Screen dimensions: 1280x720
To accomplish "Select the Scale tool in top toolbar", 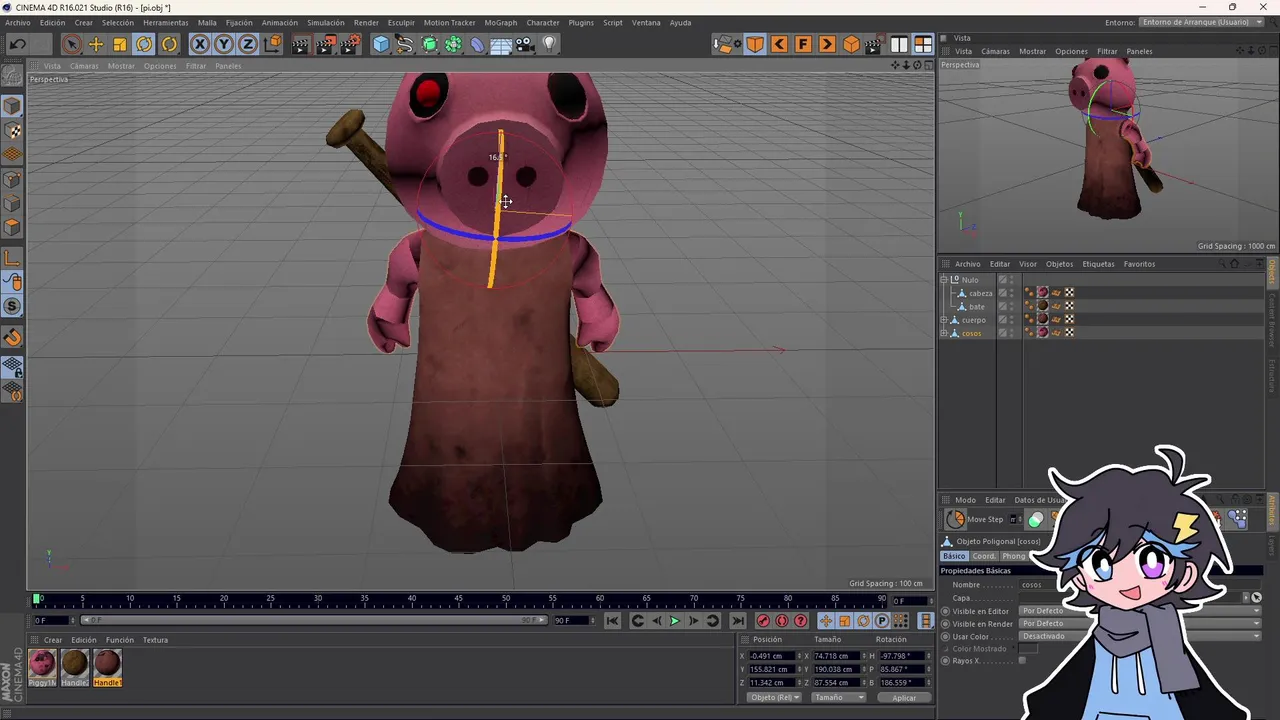I will click(120, 44).
